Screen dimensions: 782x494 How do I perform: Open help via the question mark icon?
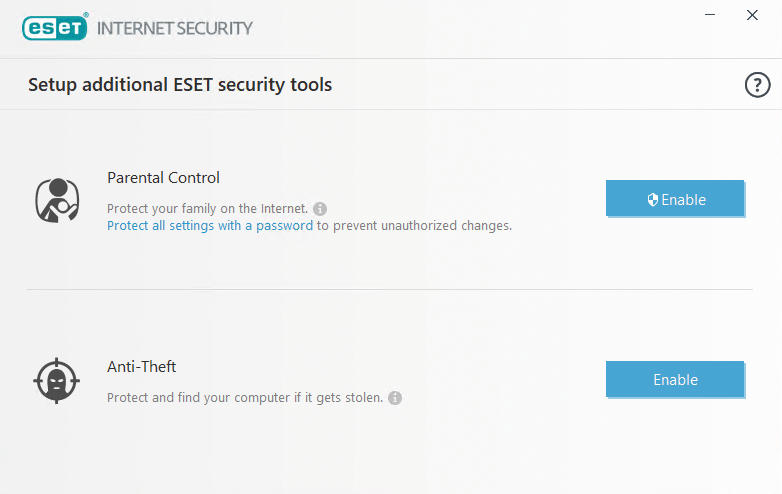(757, 85)
